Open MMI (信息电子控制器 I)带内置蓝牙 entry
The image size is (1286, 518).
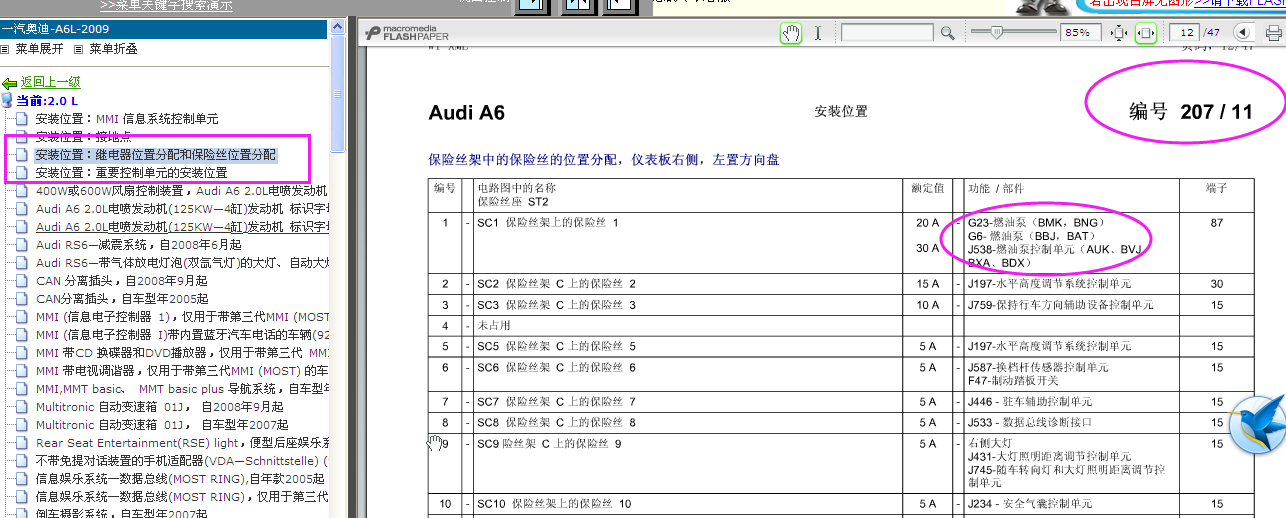coord(182,335)
